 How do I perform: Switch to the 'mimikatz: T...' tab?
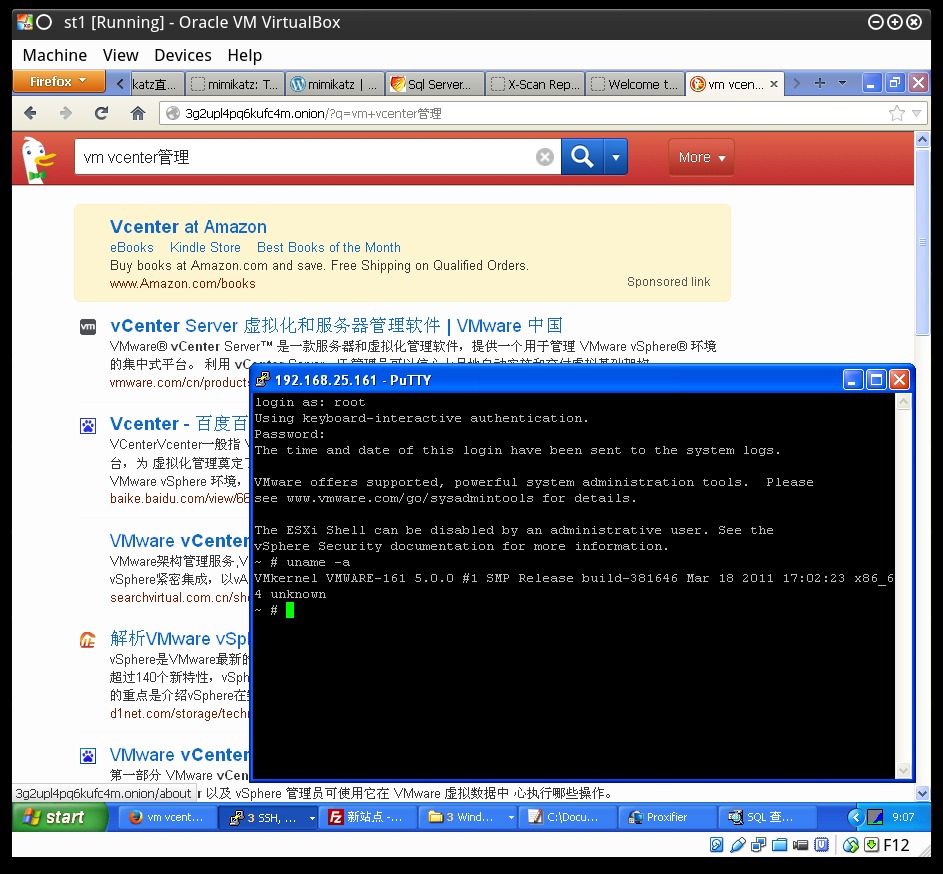pos(236,84)
